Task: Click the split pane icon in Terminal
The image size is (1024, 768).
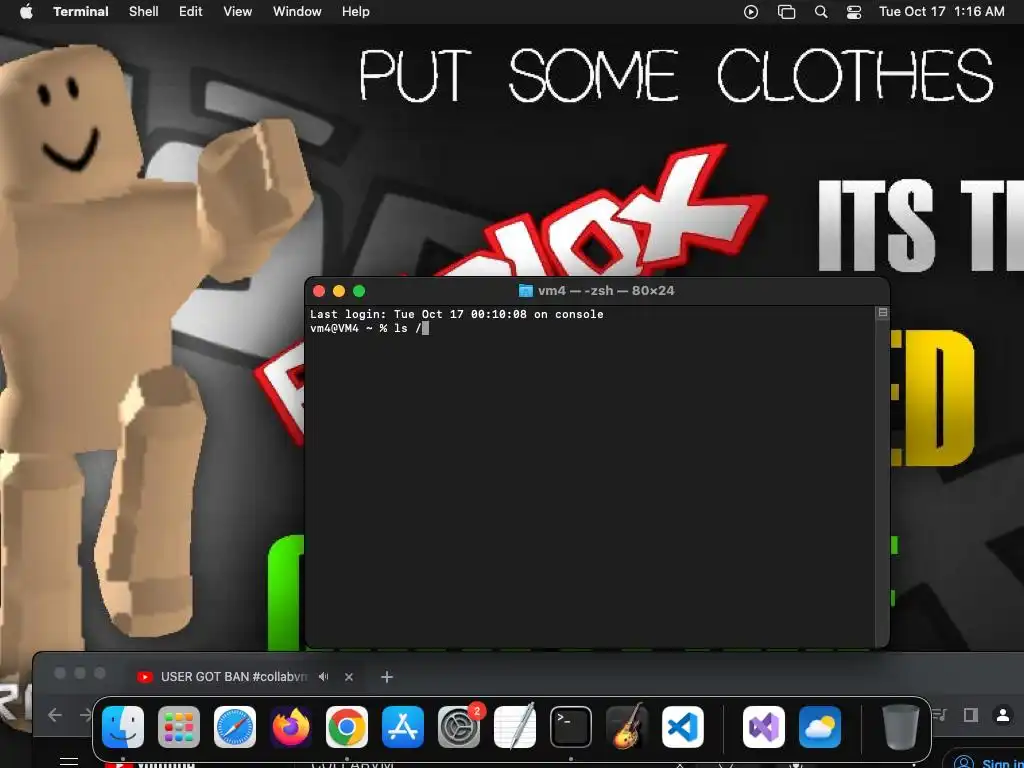Action: coord(882,313)
